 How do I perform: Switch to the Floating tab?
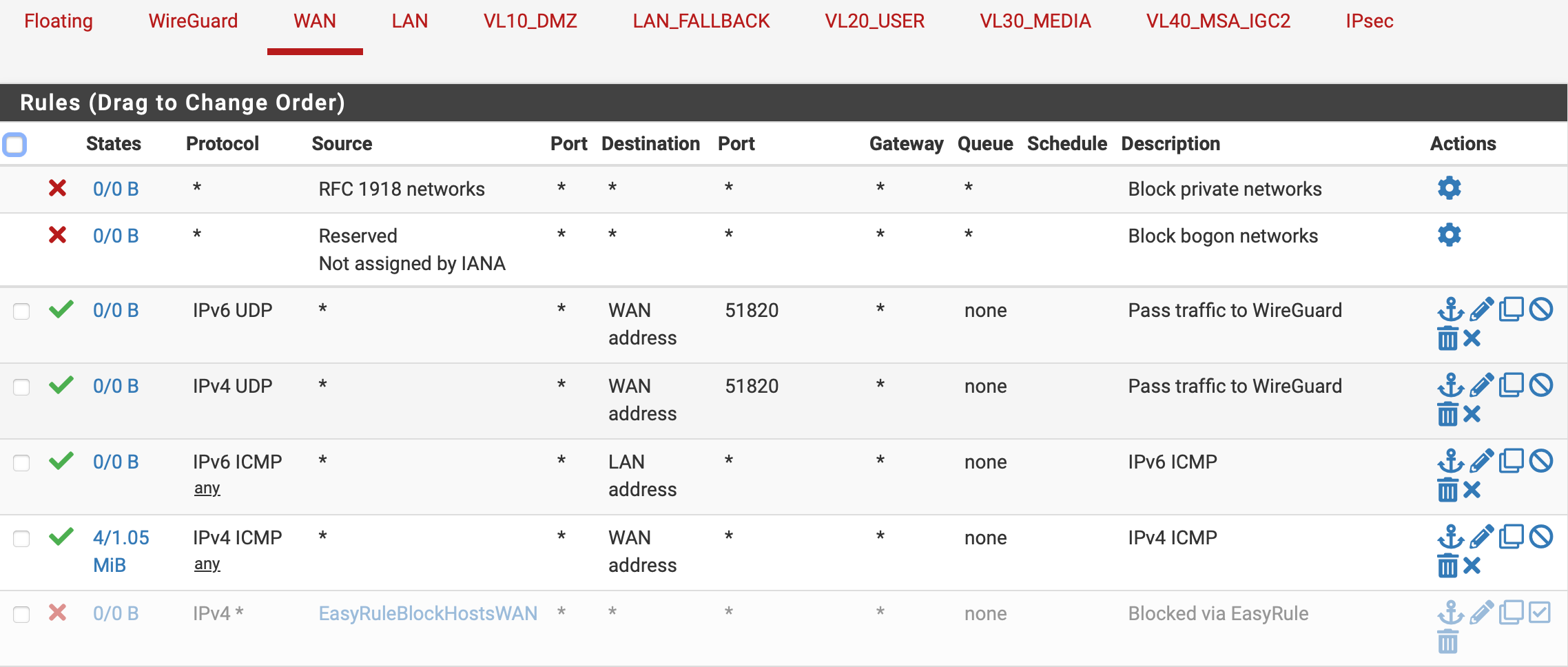pyautogui.click(x=59, y=21)
